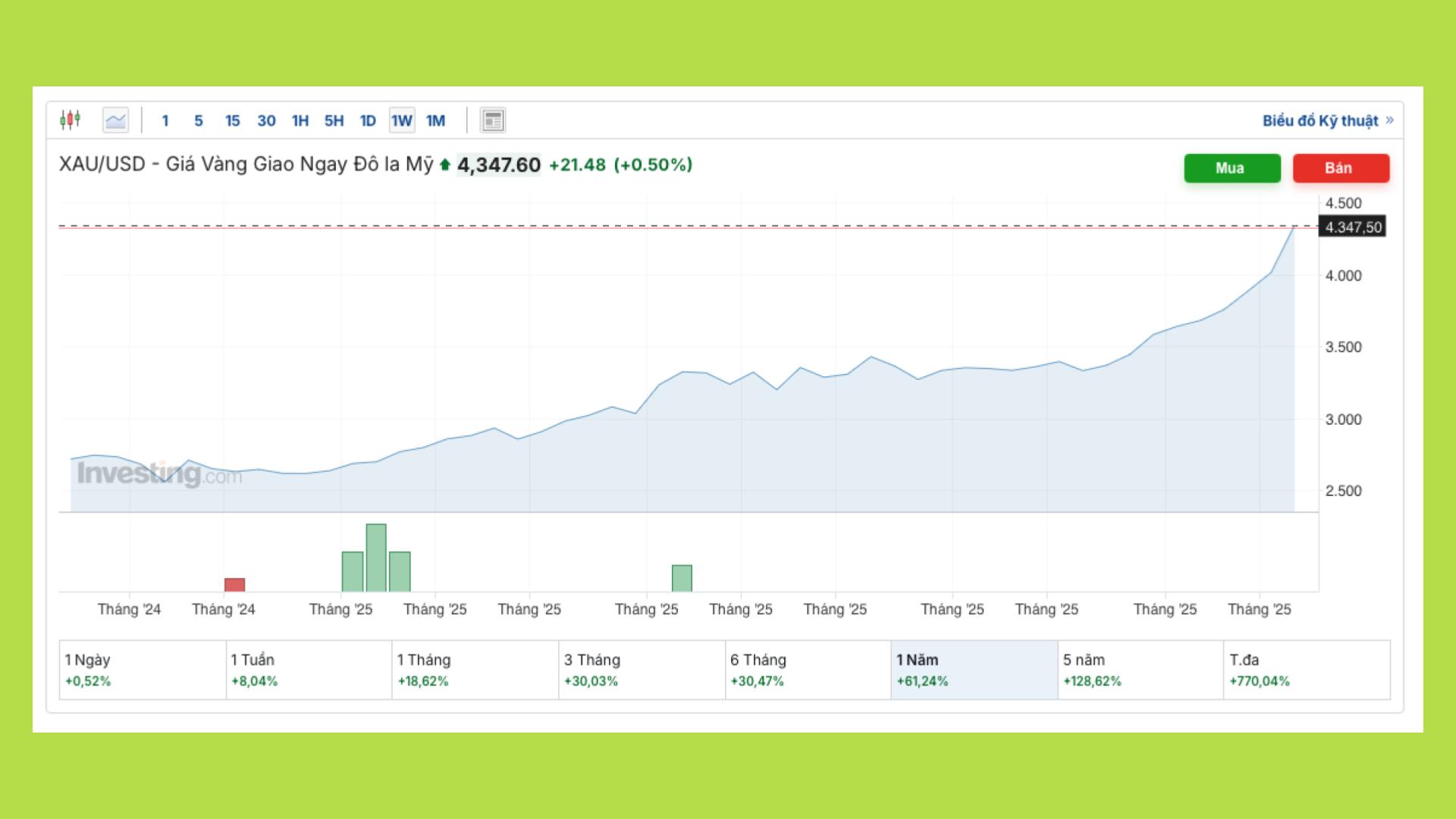Select the 1 Ngày range tab
Screen dimensions: 1456x819
tap(143, 670)
